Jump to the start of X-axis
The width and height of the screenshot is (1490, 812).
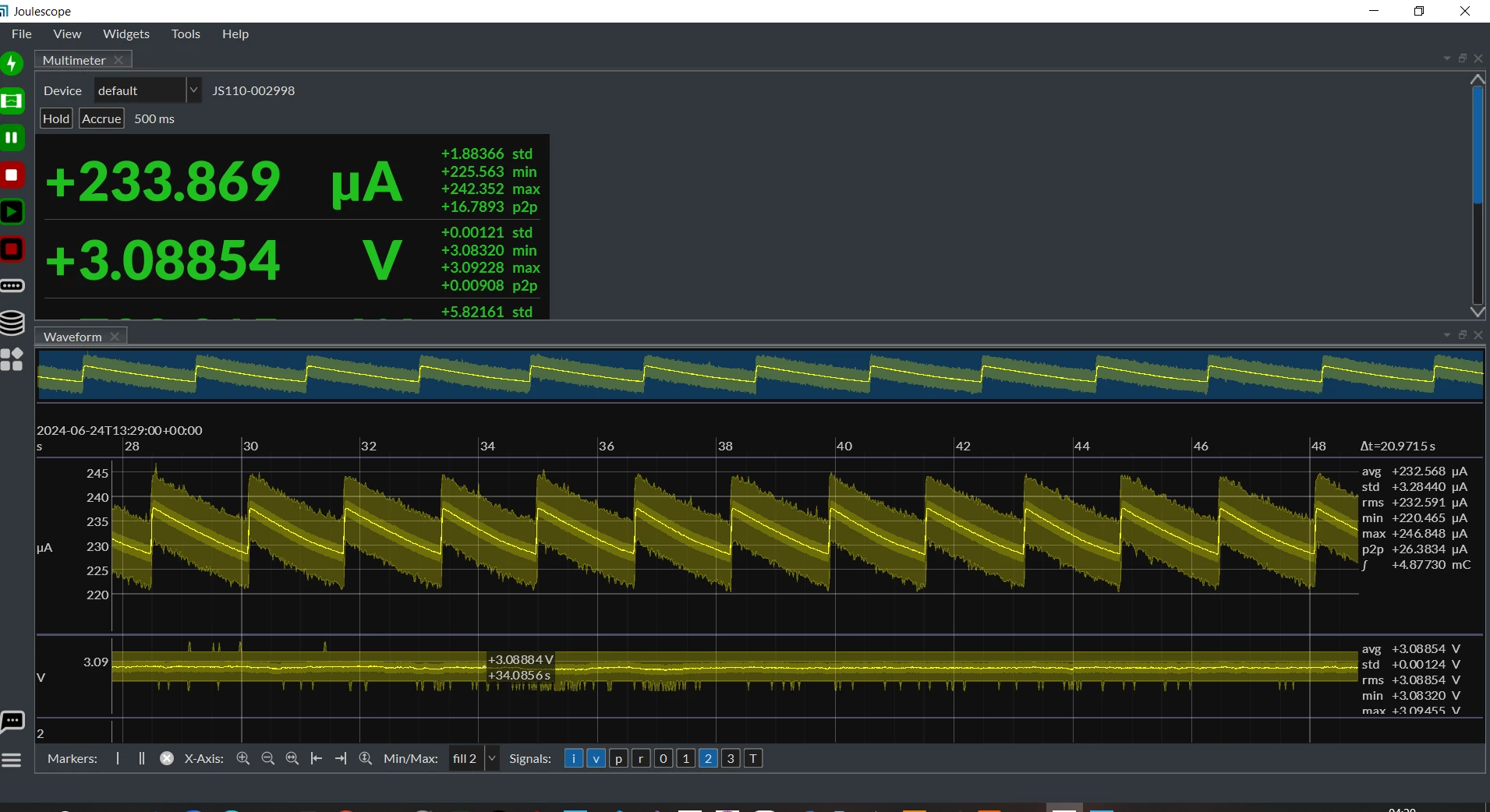pos(317,758)
